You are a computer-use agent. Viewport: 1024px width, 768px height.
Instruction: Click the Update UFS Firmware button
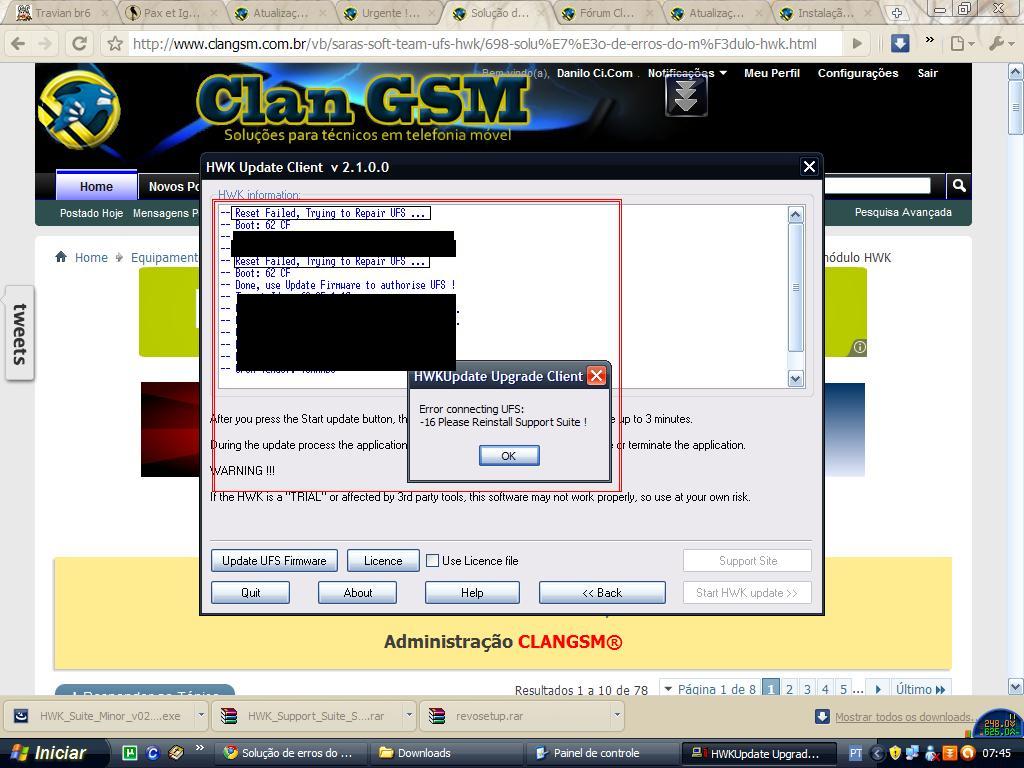coord(274,560)
